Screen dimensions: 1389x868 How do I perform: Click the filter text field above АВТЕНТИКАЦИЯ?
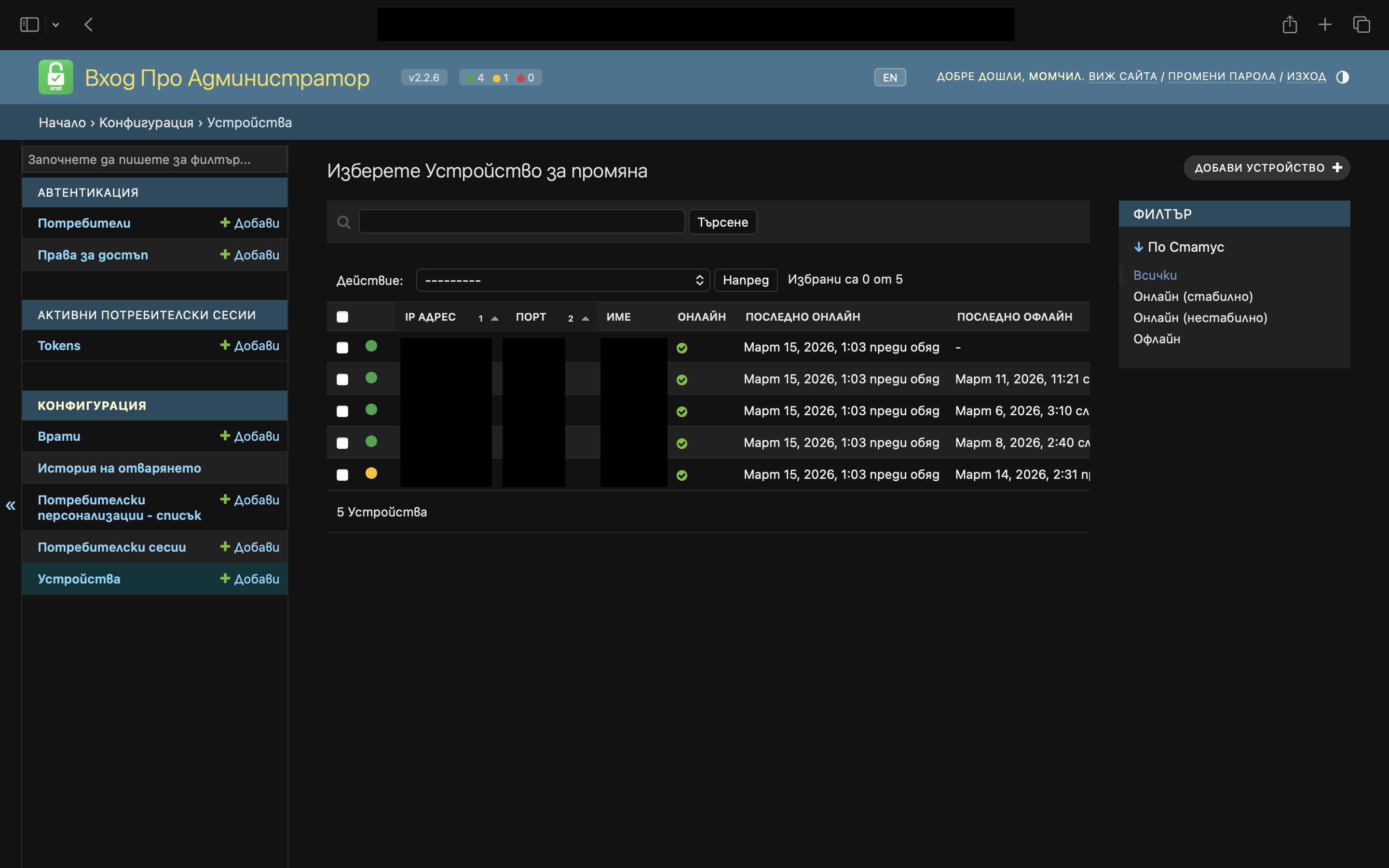pyautogui.click(x=154, y=159)
